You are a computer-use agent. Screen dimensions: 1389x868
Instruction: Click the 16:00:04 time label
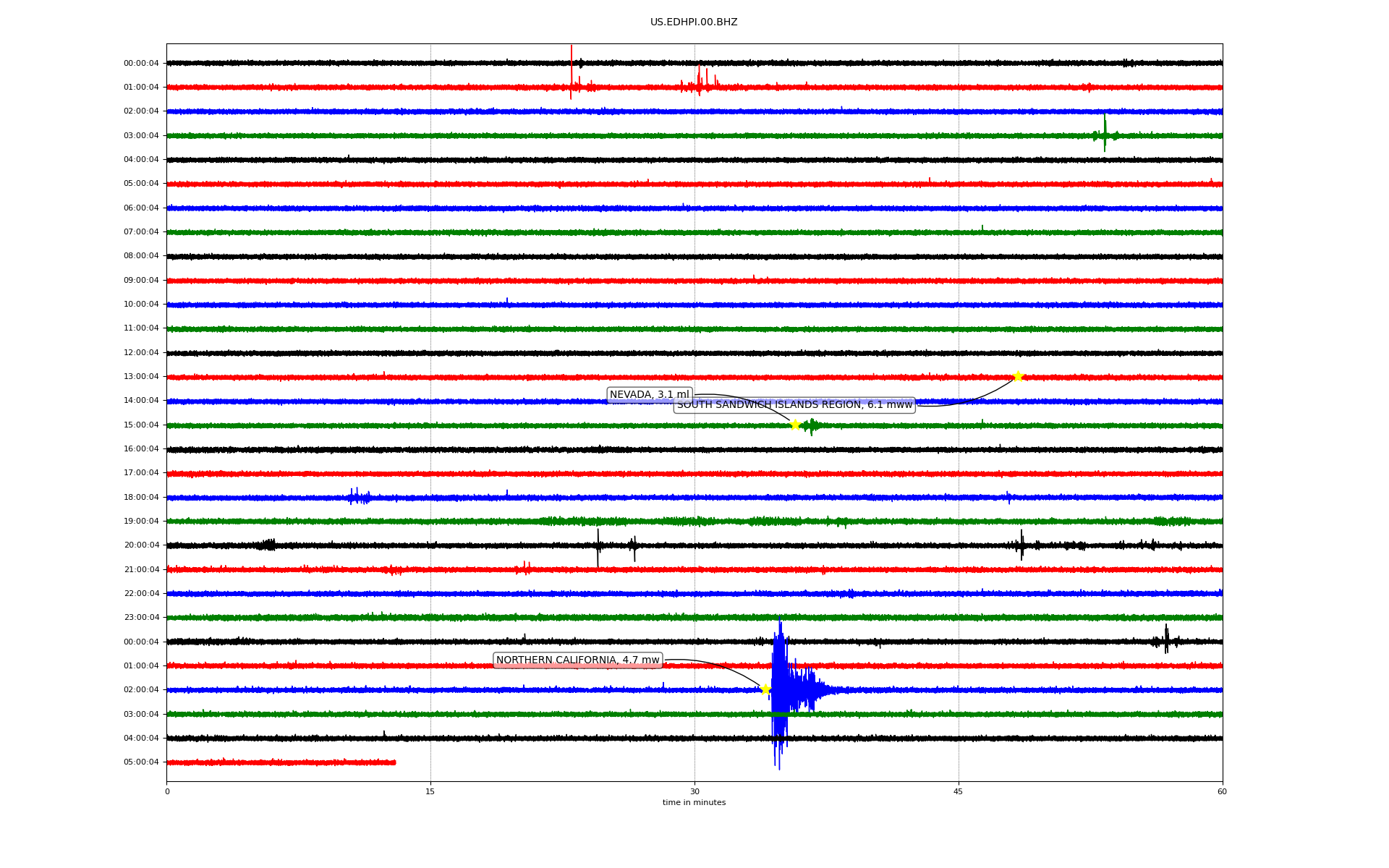coord(141,449)
